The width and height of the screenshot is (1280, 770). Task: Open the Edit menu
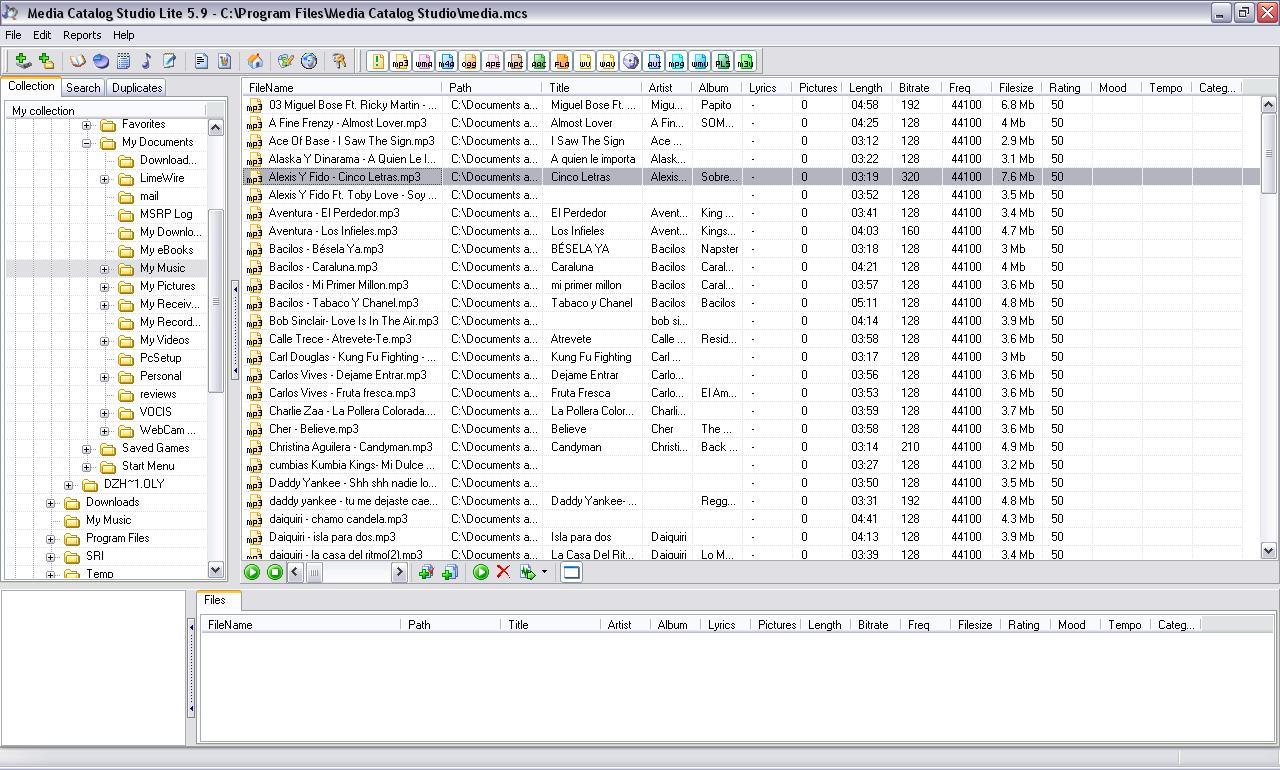coord(42,35)
